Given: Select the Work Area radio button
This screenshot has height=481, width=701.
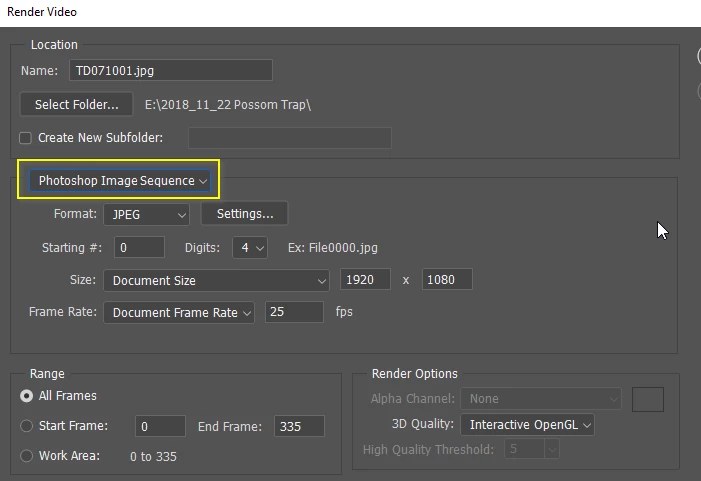Looking at the screenshot, I should pyautogui.click(x=26, y=456).
